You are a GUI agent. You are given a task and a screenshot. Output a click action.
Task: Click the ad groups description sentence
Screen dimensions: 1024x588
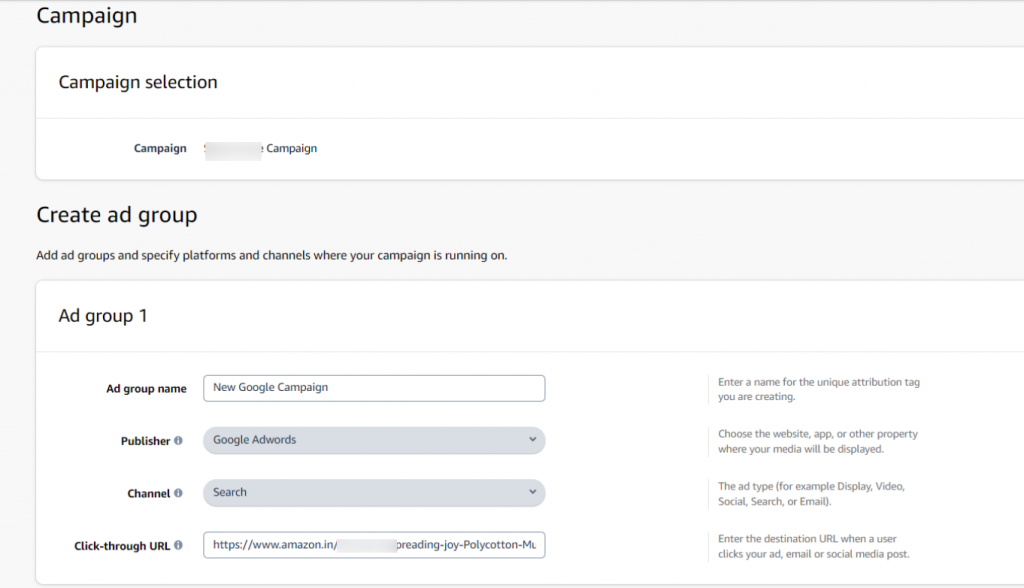point(272,255)
